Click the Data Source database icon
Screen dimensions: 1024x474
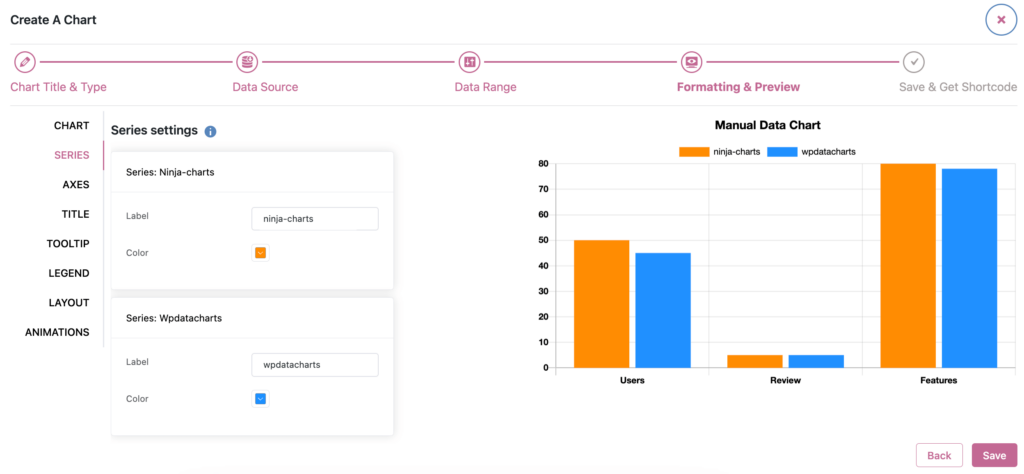click(248, 63)
